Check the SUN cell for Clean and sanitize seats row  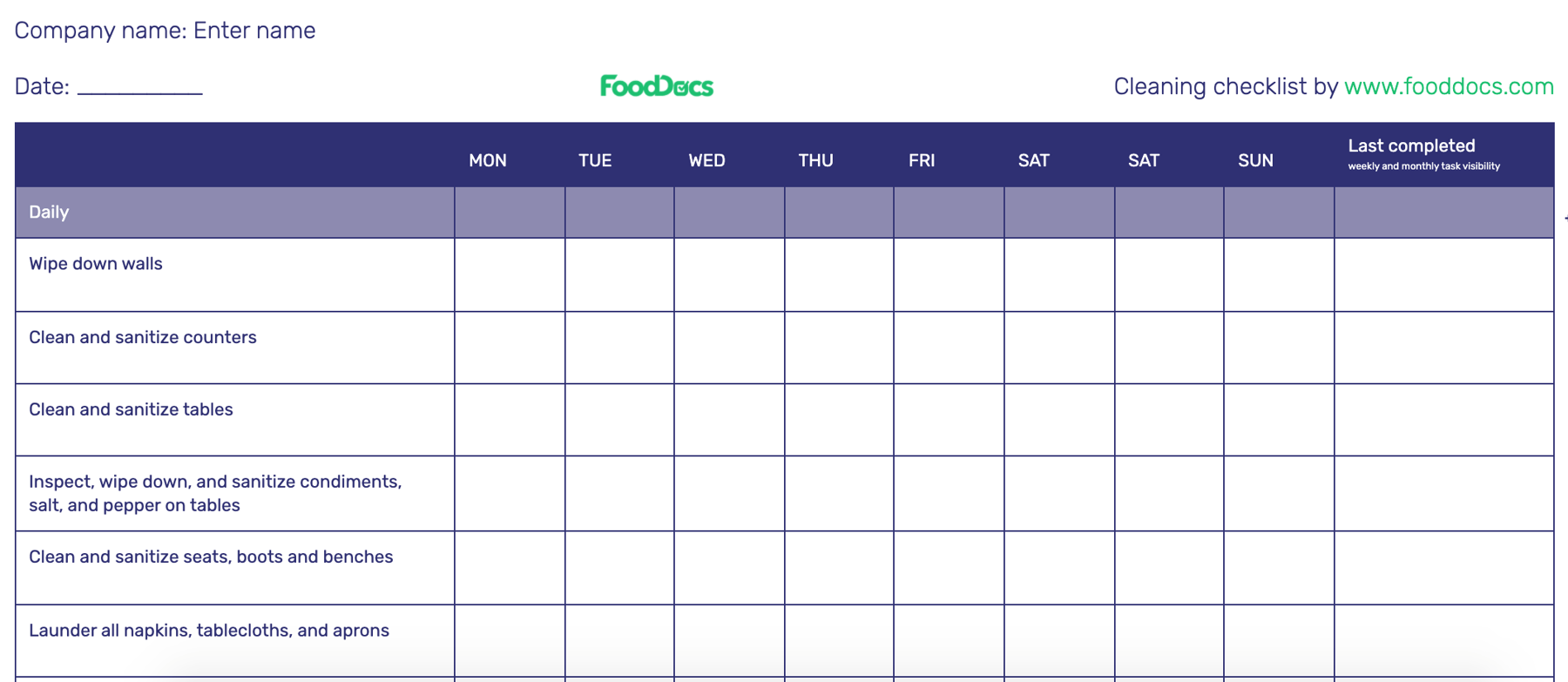pyautogui.click(x=1279, y=568)
